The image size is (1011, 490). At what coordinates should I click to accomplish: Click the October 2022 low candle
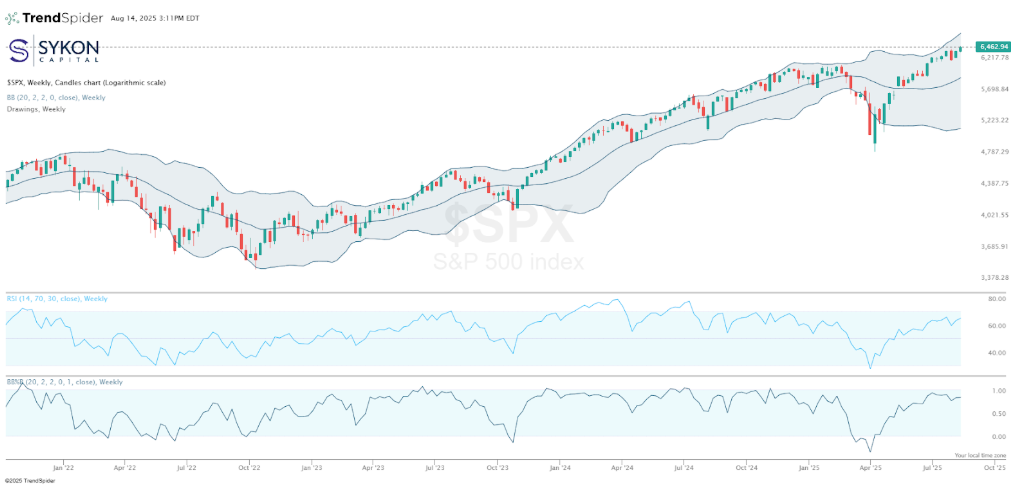pyautogui.click(x=254, y=258)
